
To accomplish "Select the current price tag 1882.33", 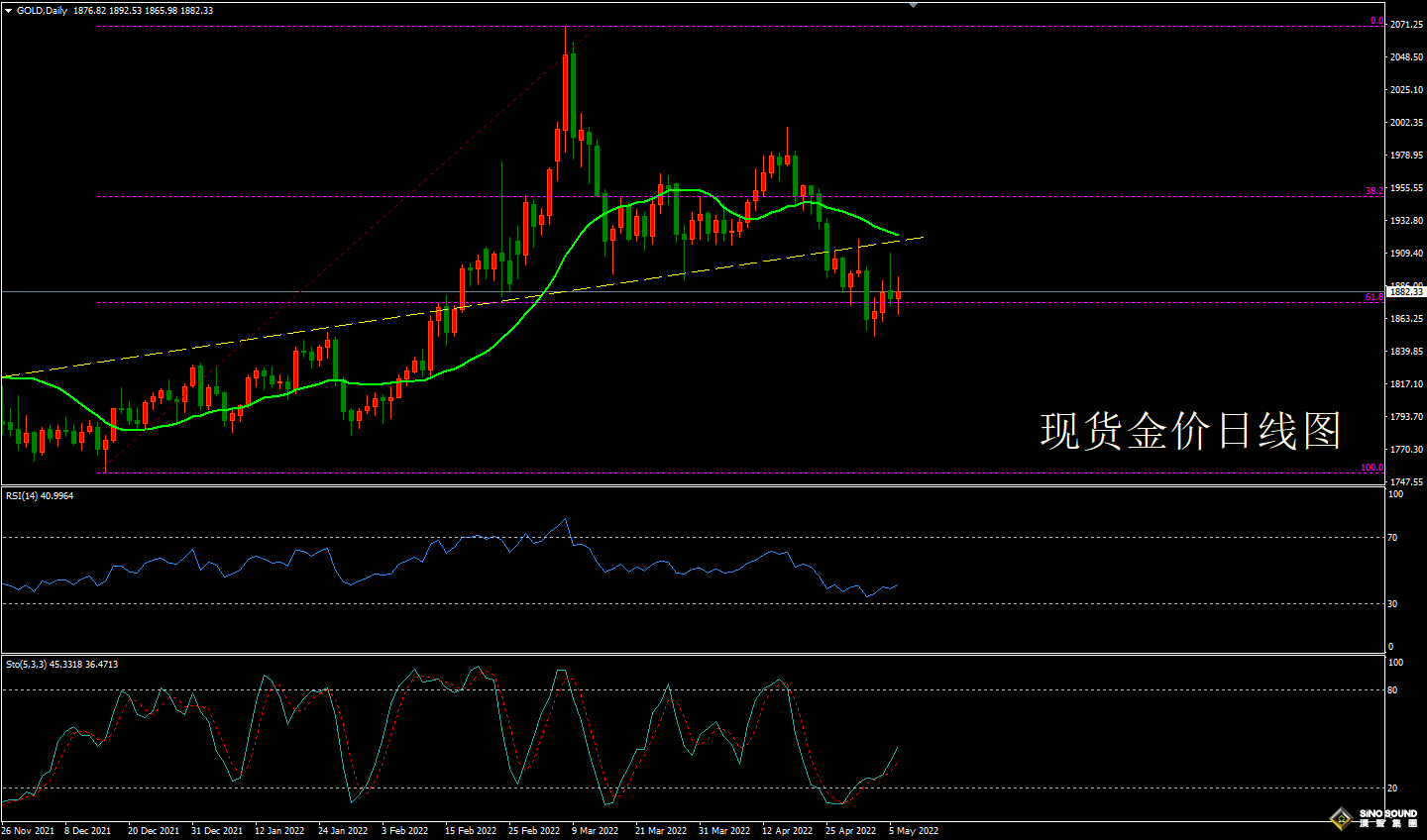I will [x=1405, y=292].
